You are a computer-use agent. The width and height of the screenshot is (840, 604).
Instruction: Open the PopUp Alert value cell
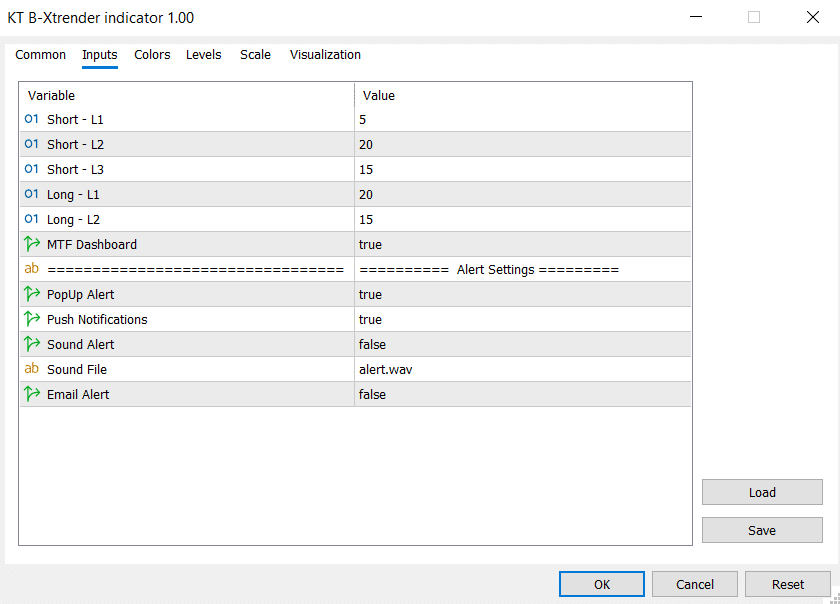[x=522, y=295]
